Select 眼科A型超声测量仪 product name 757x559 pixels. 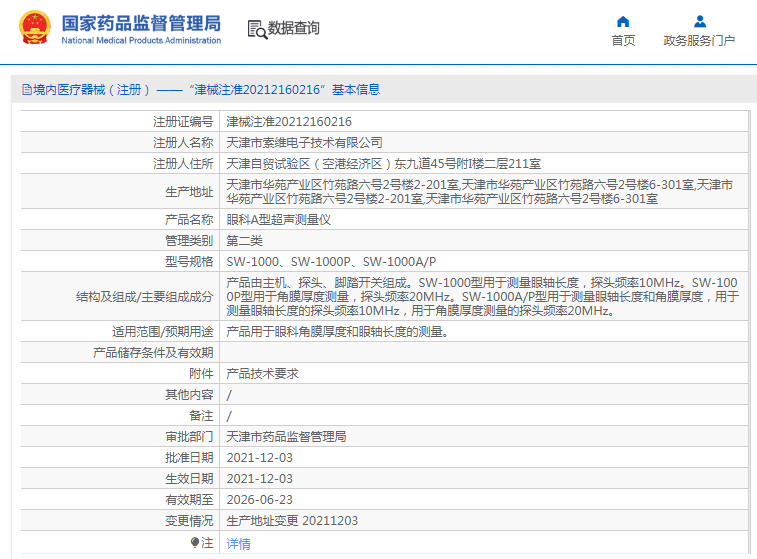click(x=279, y=220)
